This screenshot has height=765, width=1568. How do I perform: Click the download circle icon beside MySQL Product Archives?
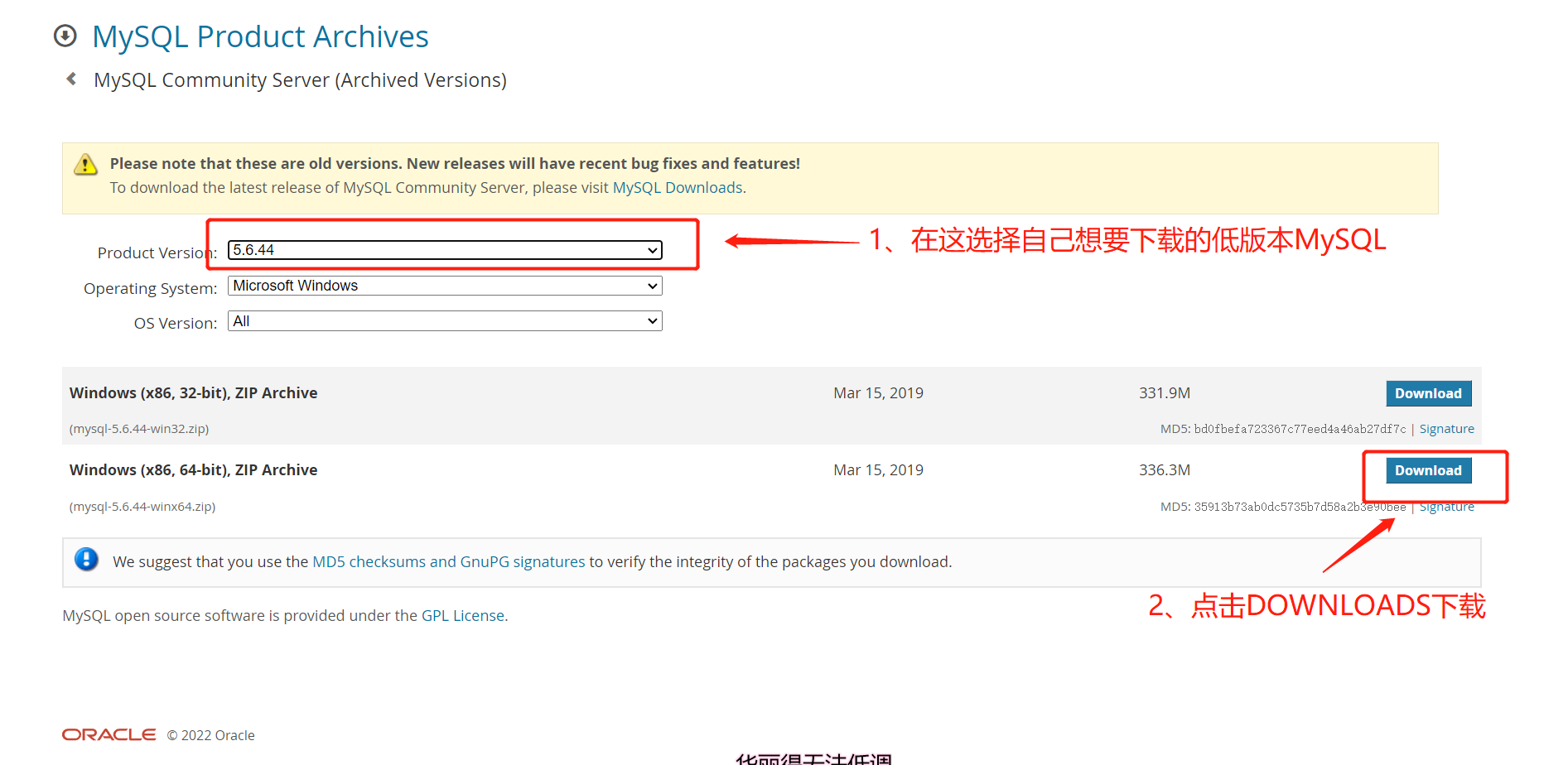tap(65, 36)
